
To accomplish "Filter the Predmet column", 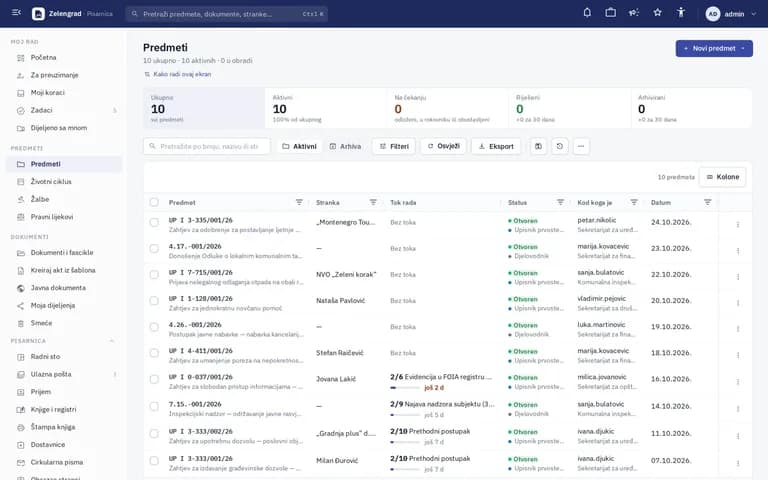I will (x=299, y=202).
